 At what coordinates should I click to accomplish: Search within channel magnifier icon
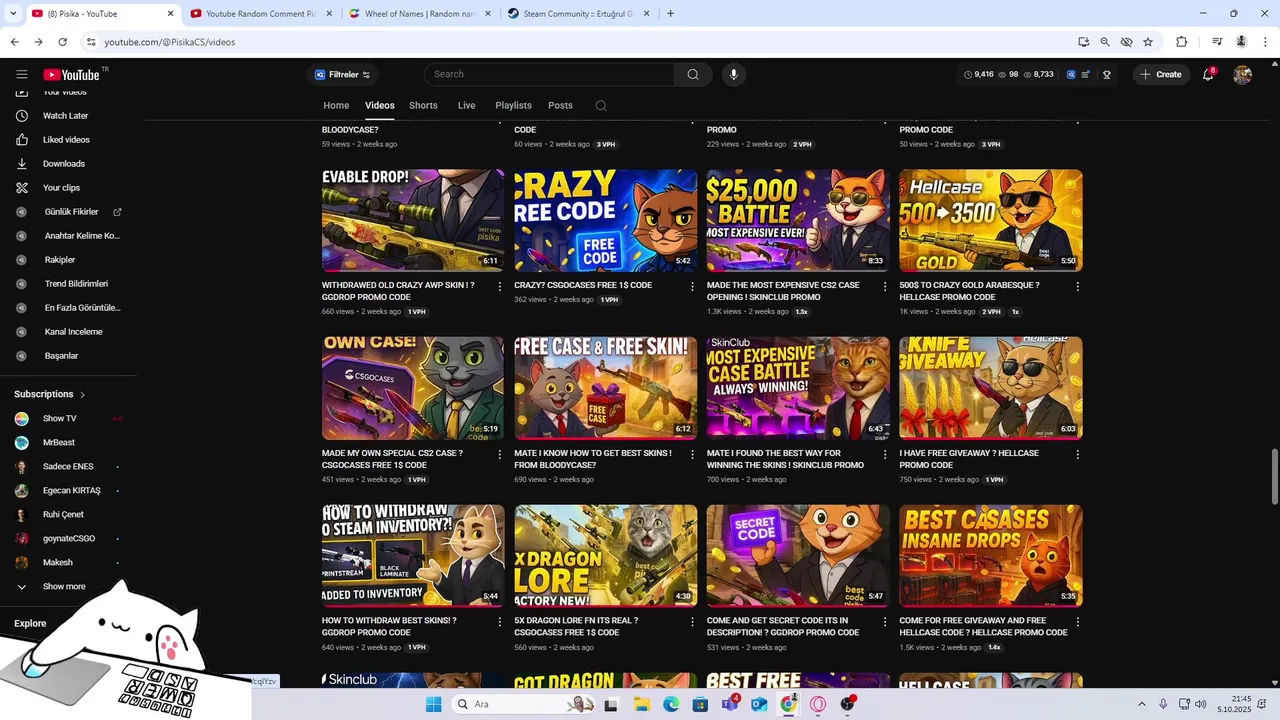tap(601, 106)
